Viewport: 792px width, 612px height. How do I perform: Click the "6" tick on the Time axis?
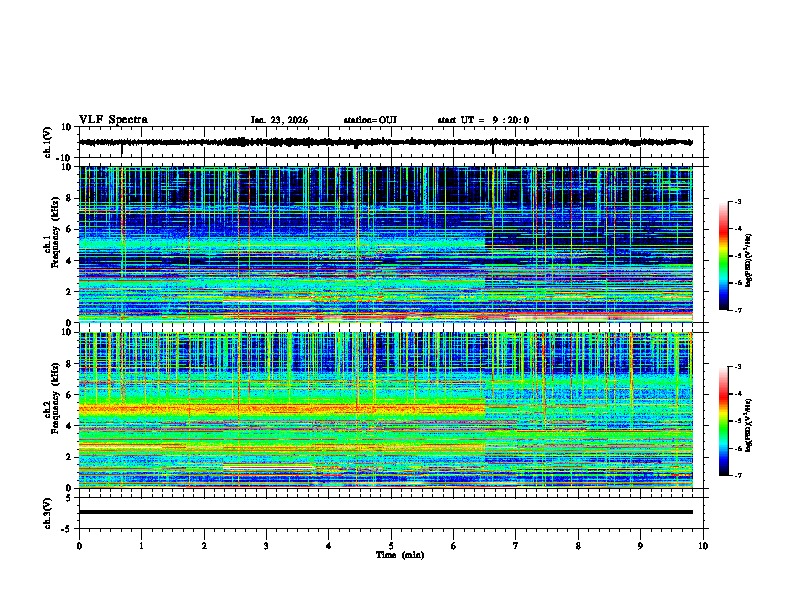coord(453,546)
